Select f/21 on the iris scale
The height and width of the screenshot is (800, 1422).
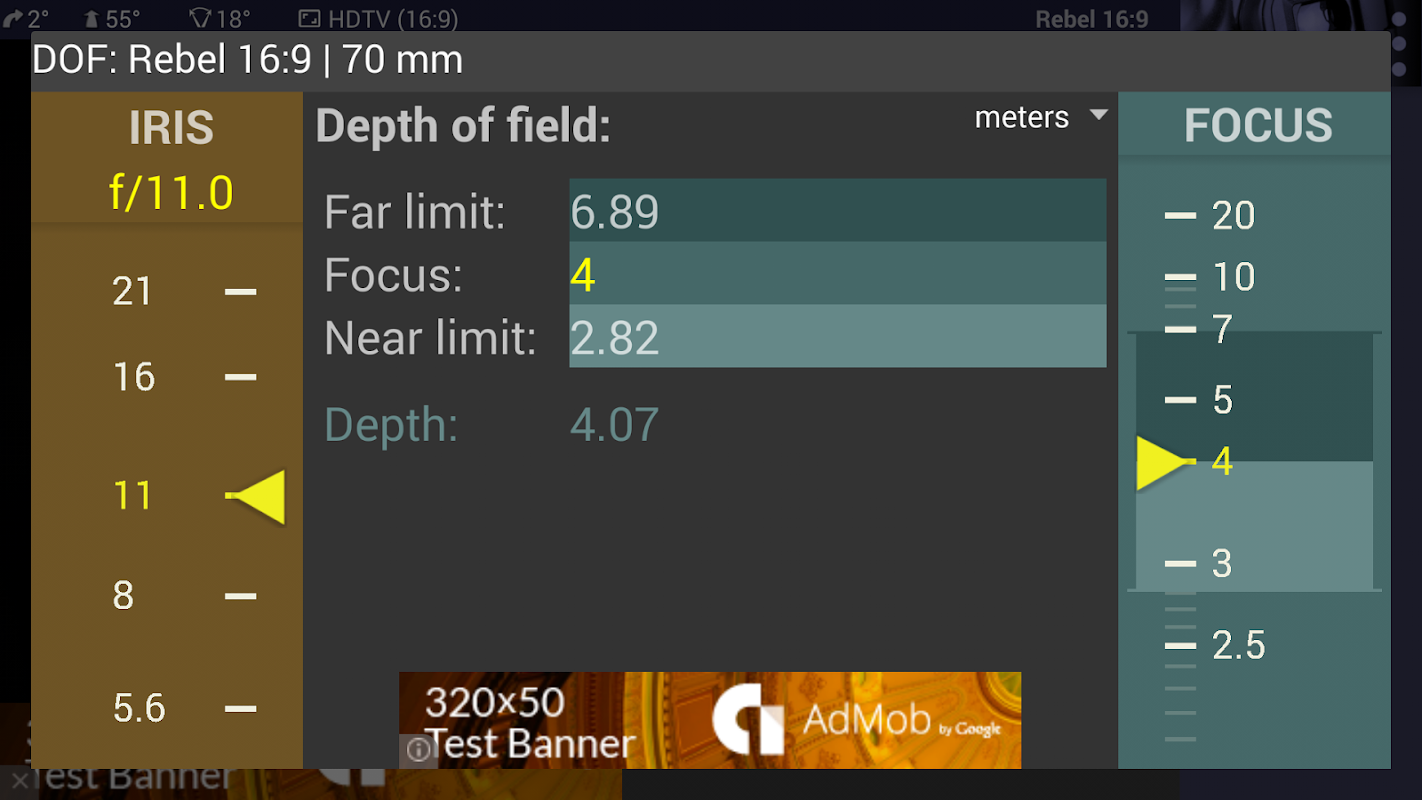132,292
